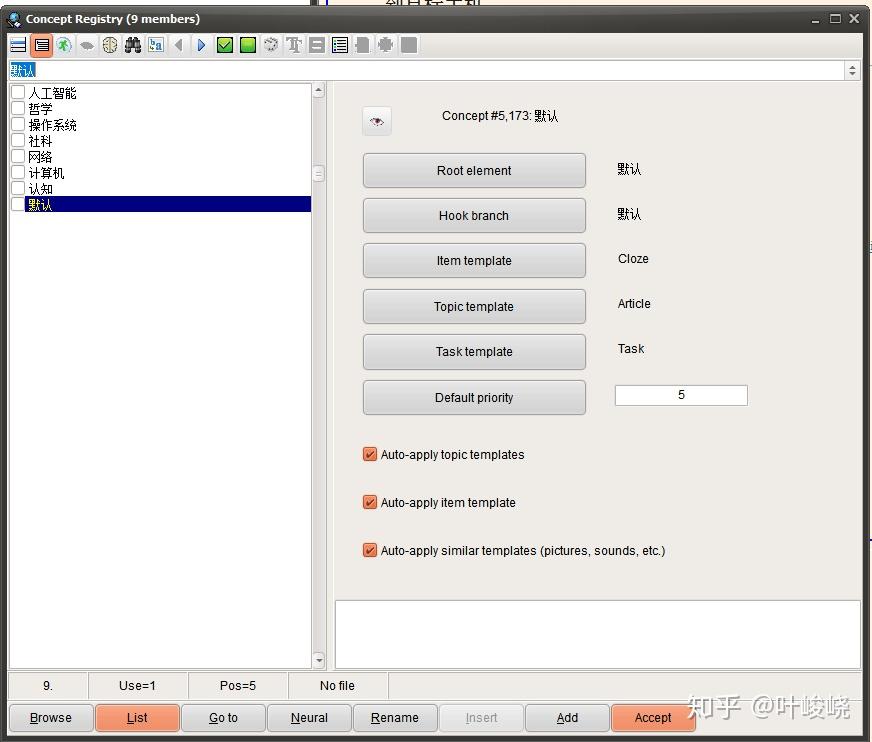Tick the checkbox next to 社科
Screen dimensions: 872x742
[18, 140]
